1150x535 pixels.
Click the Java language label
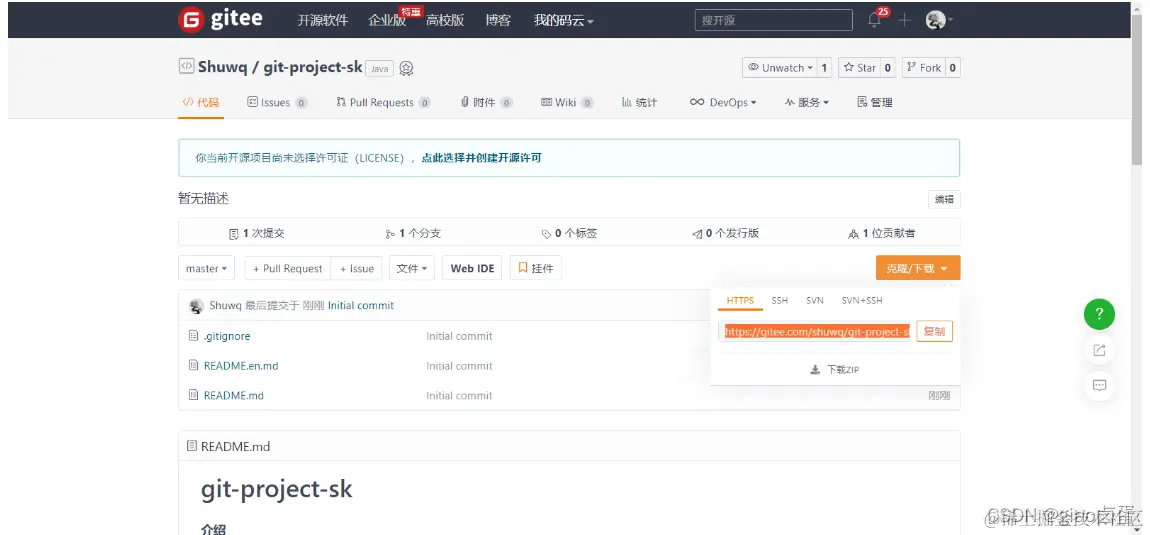coord(379,68)
